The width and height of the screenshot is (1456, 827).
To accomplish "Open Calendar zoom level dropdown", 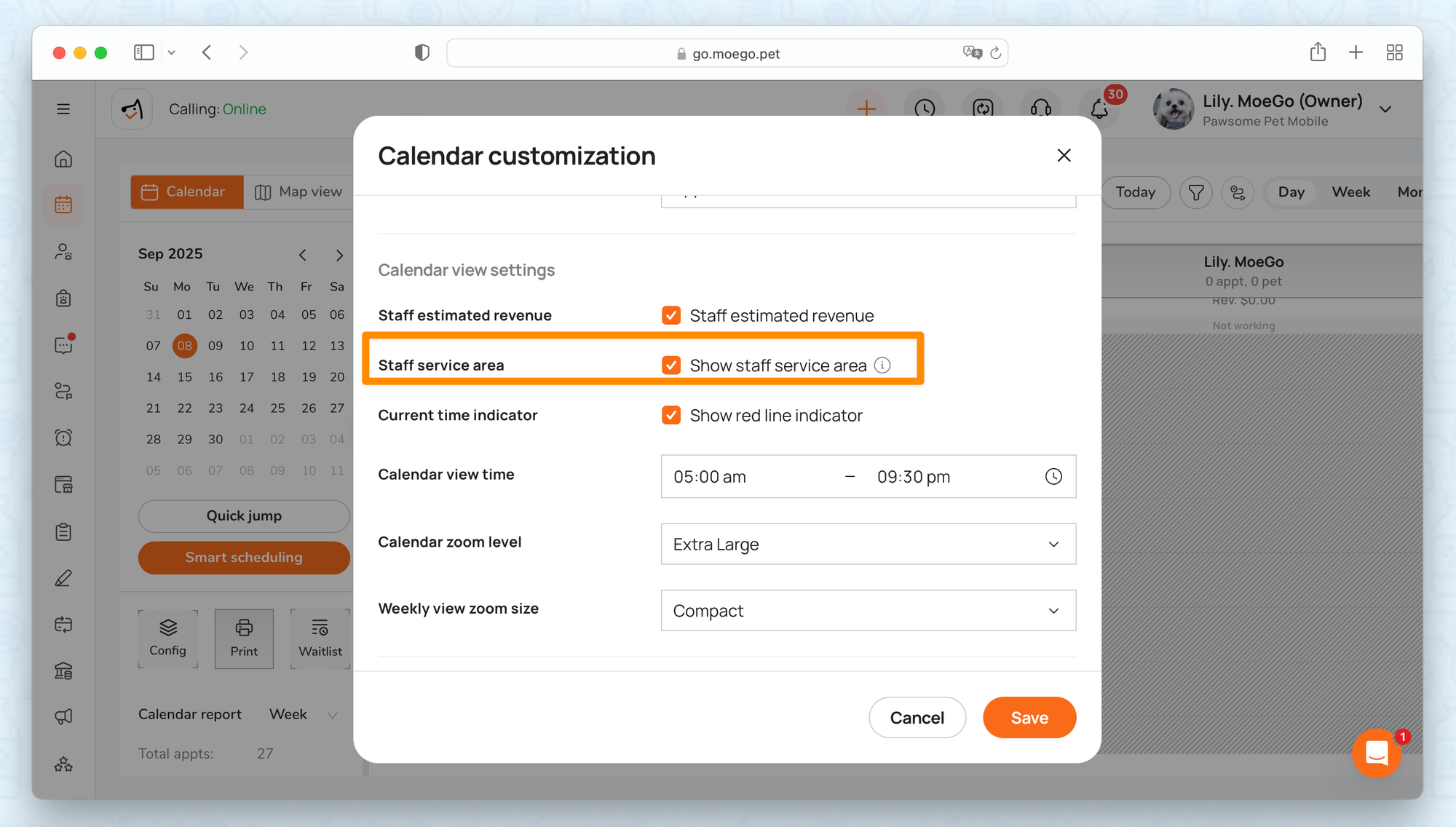I will [868, 545].
